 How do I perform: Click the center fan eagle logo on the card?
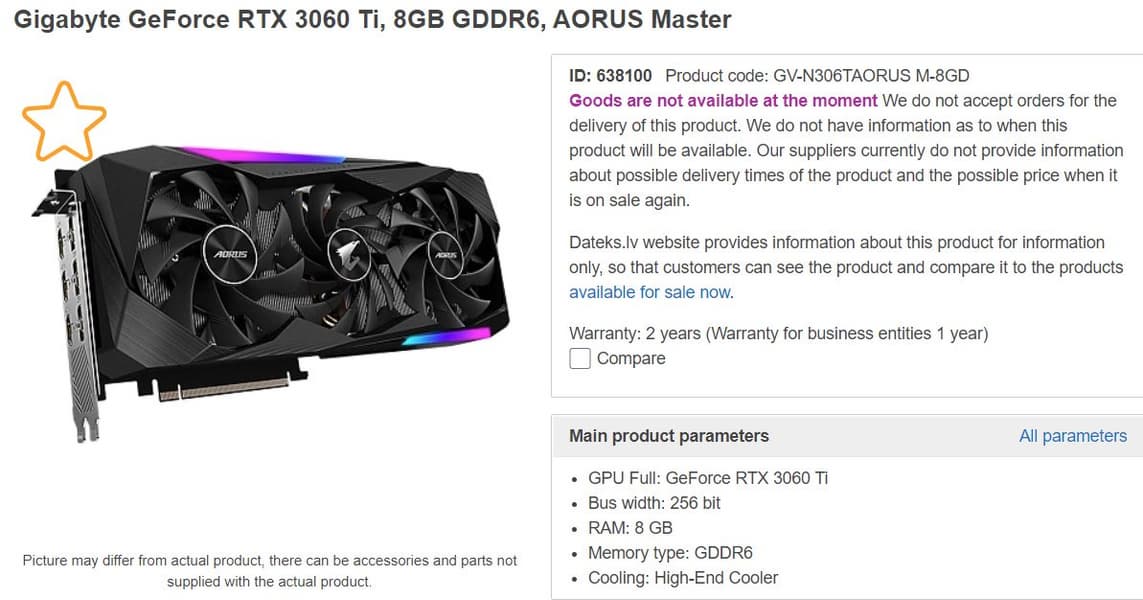pos(348,252)
